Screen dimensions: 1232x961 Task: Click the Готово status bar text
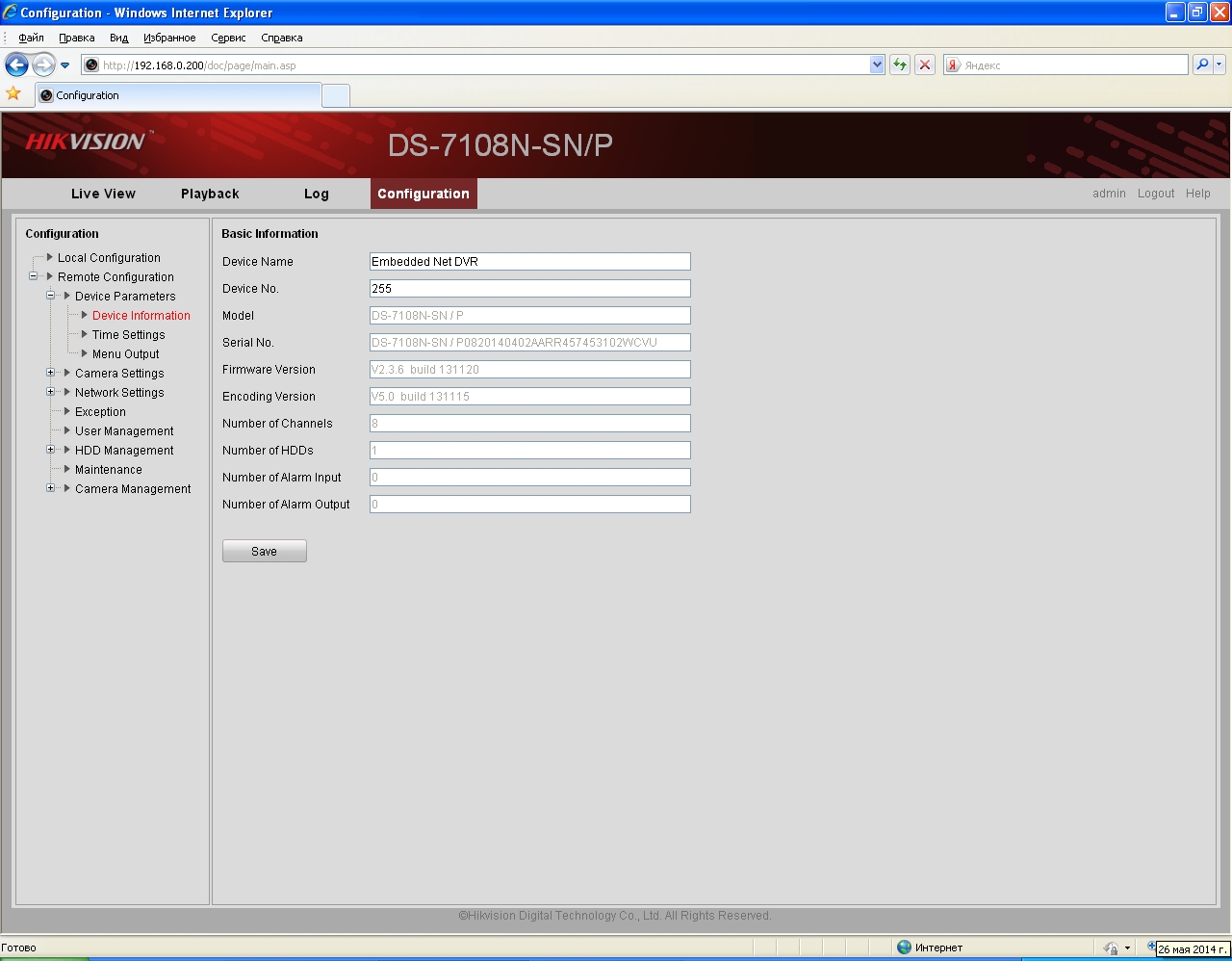(x=18, y=948)
